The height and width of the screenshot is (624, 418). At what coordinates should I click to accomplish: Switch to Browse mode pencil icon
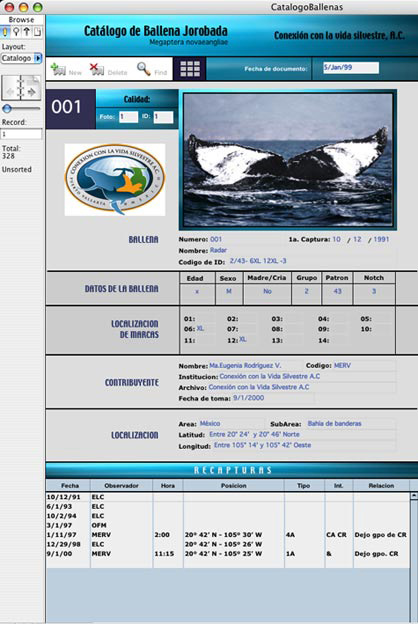tap(6, 31)
